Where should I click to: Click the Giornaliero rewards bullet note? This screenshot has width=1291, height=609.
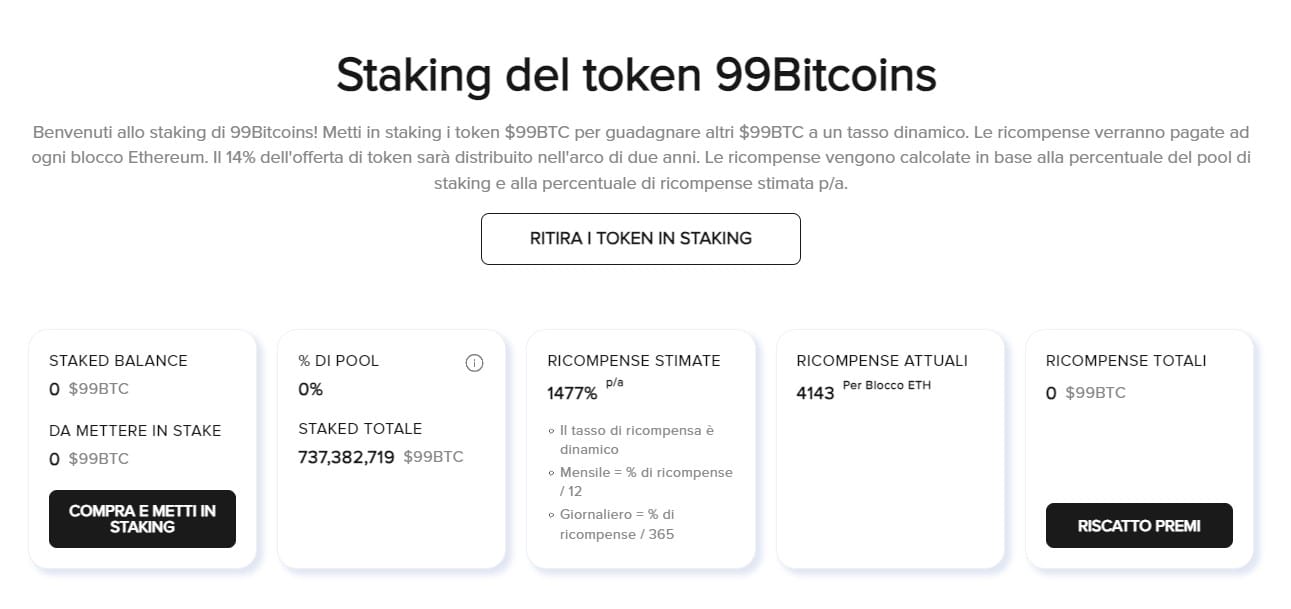612,524
